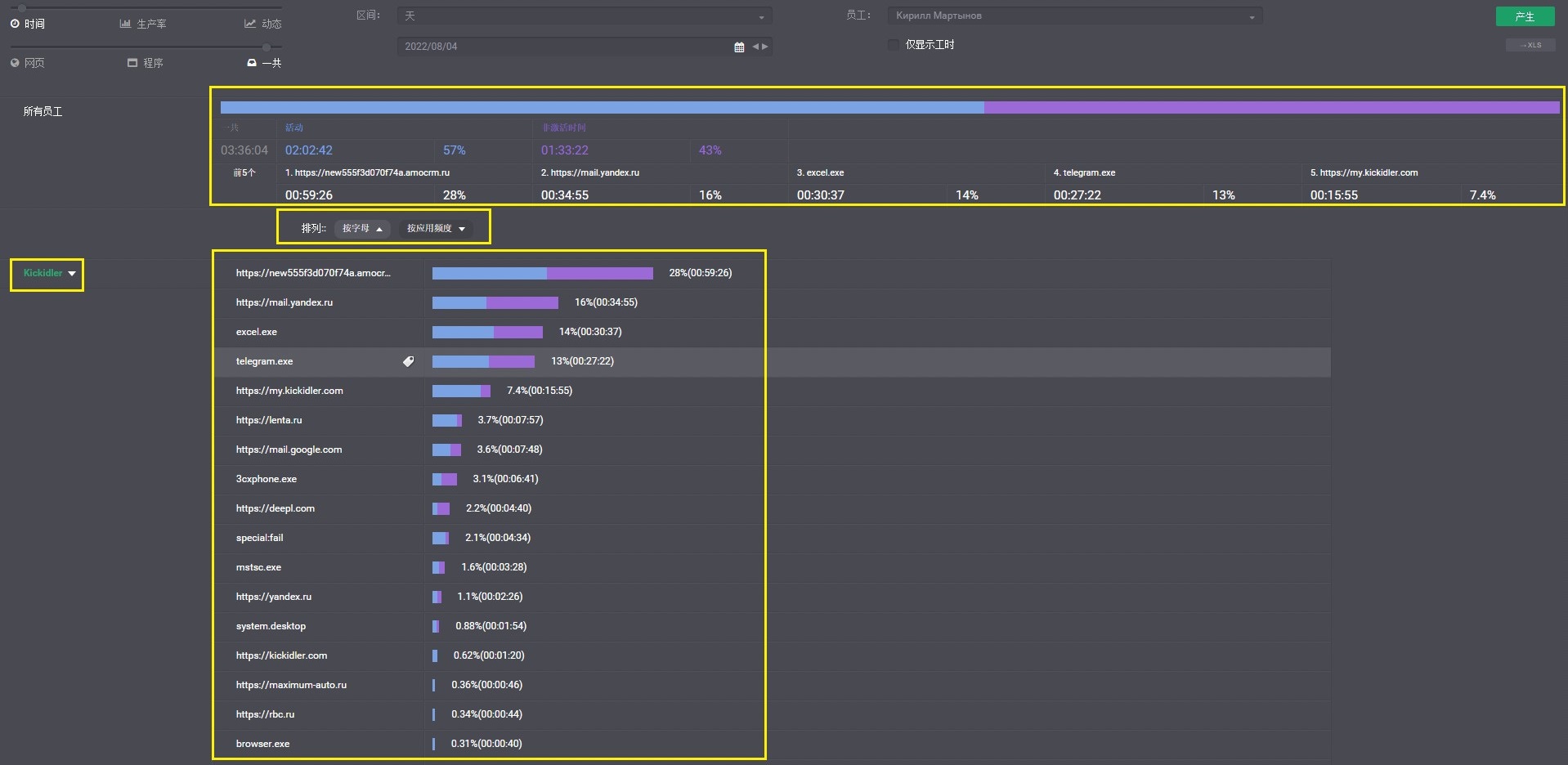
Task: Click the purple inactive segment of summary bar
Action: click(1272, 107)
